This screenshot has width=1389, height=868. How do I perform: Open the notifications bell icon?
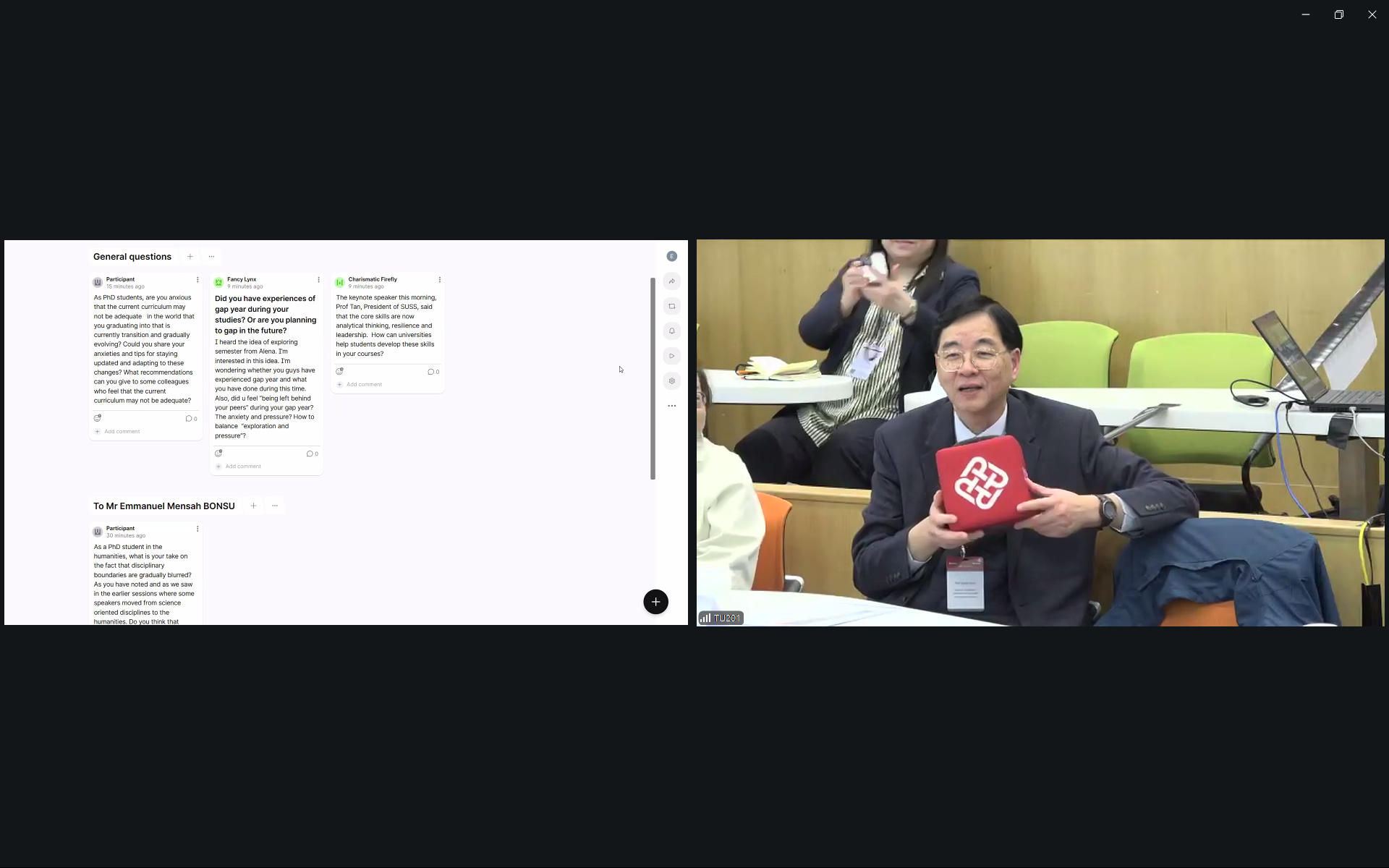point(671,331)
